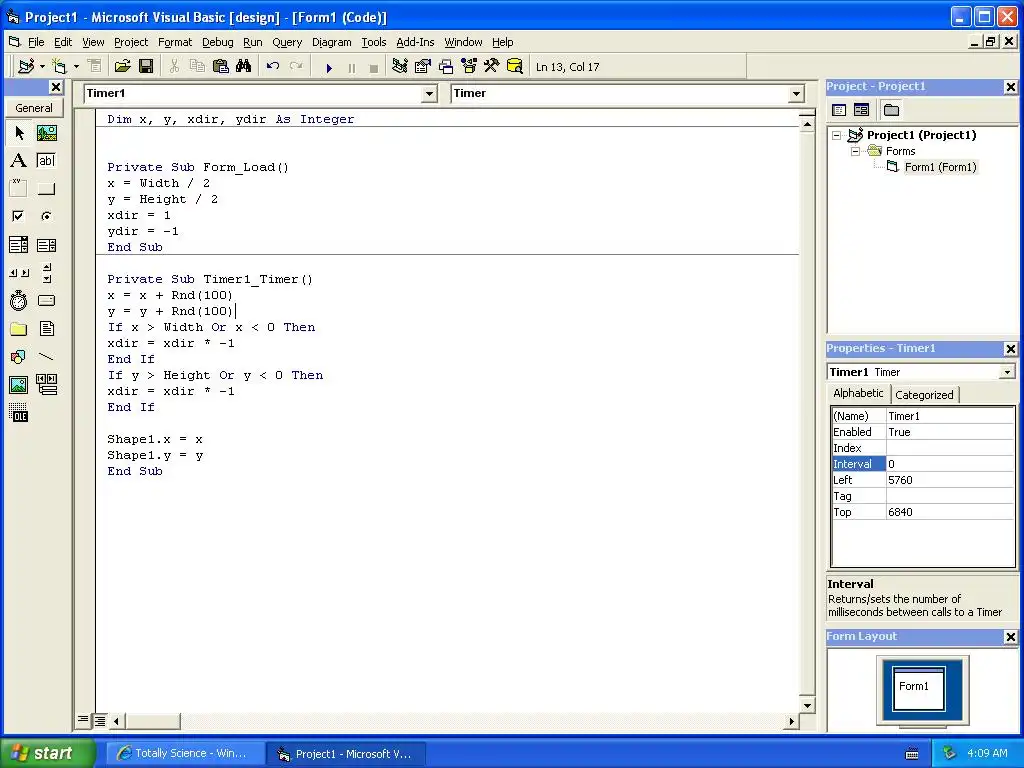Select the Shape control tool
Image resolution: width=1024 pixels, height=768 pixels.
pyautogui.click(x=19, y=357)
